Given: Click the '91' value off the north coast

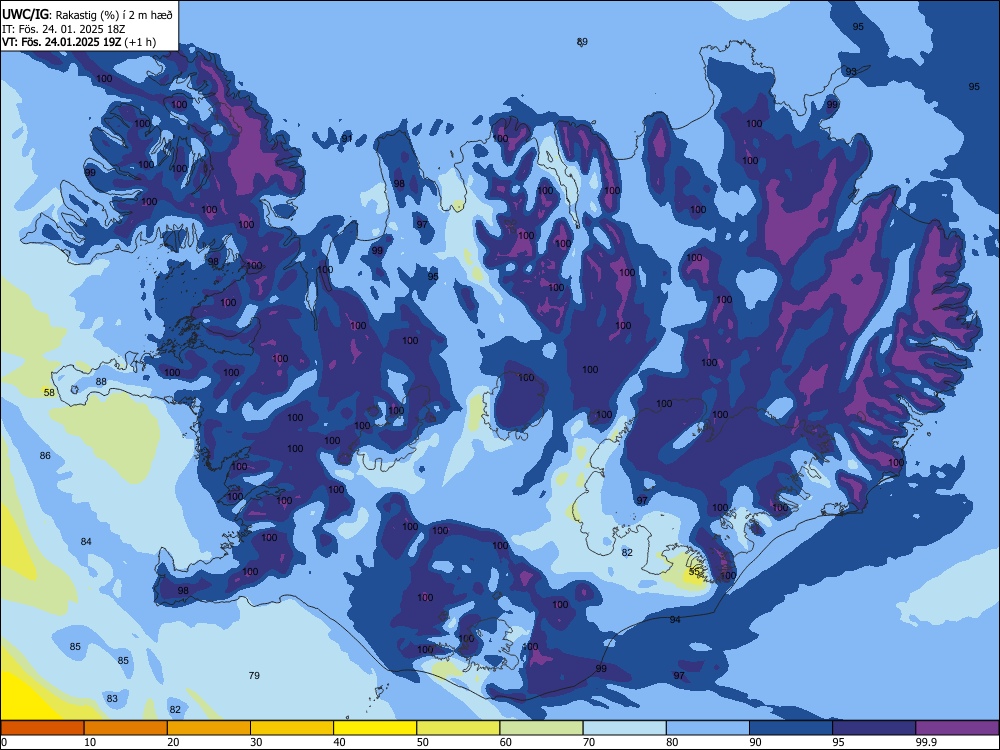Looking at the screenshot, I should 346,138.
